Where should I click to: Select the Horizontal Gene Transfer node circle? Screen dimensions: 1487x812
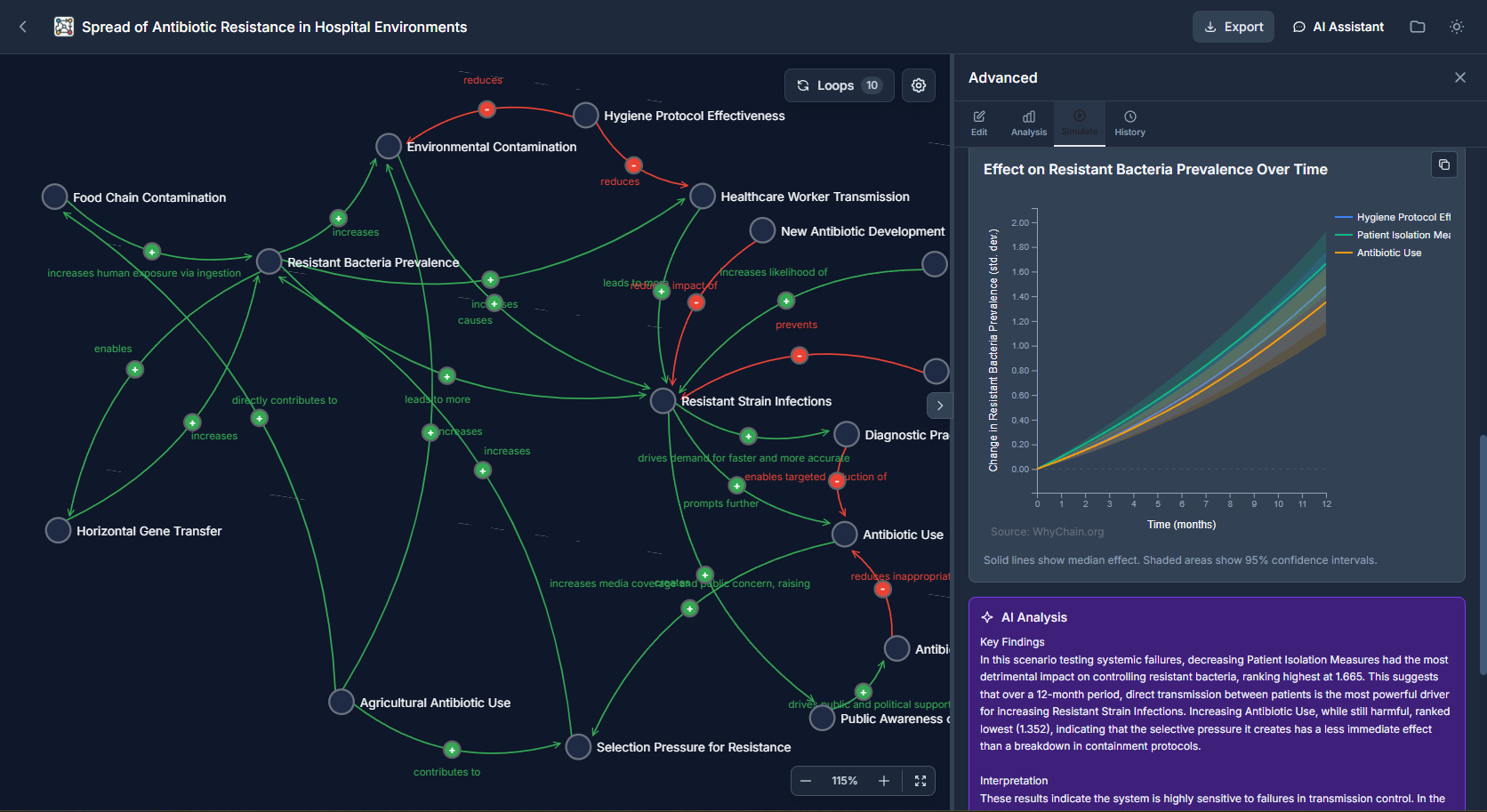(x=59, y=530)
